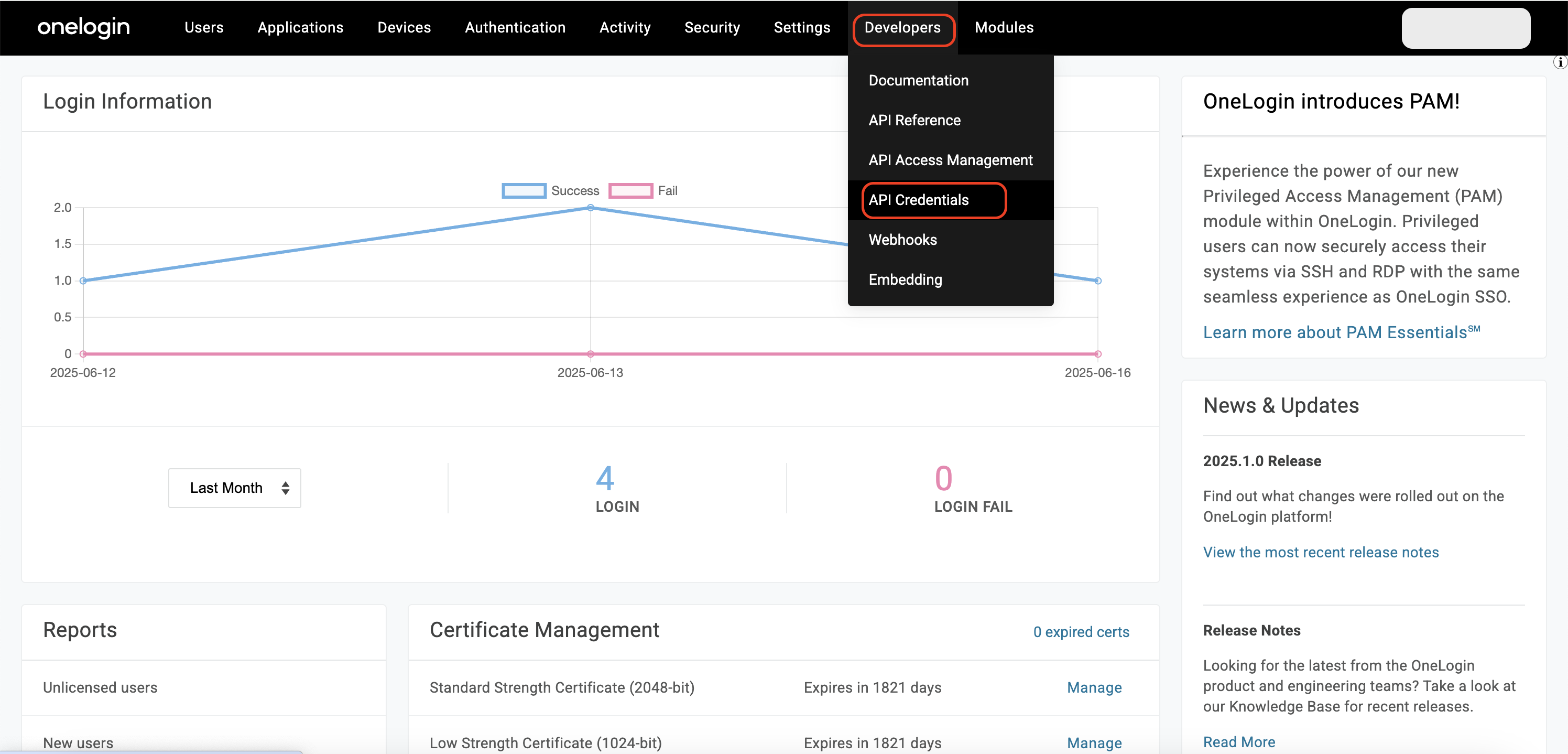Open the Activity menu
This screenshot has width=1568, height=754.
pyautogui.click(x=625, y=27)
